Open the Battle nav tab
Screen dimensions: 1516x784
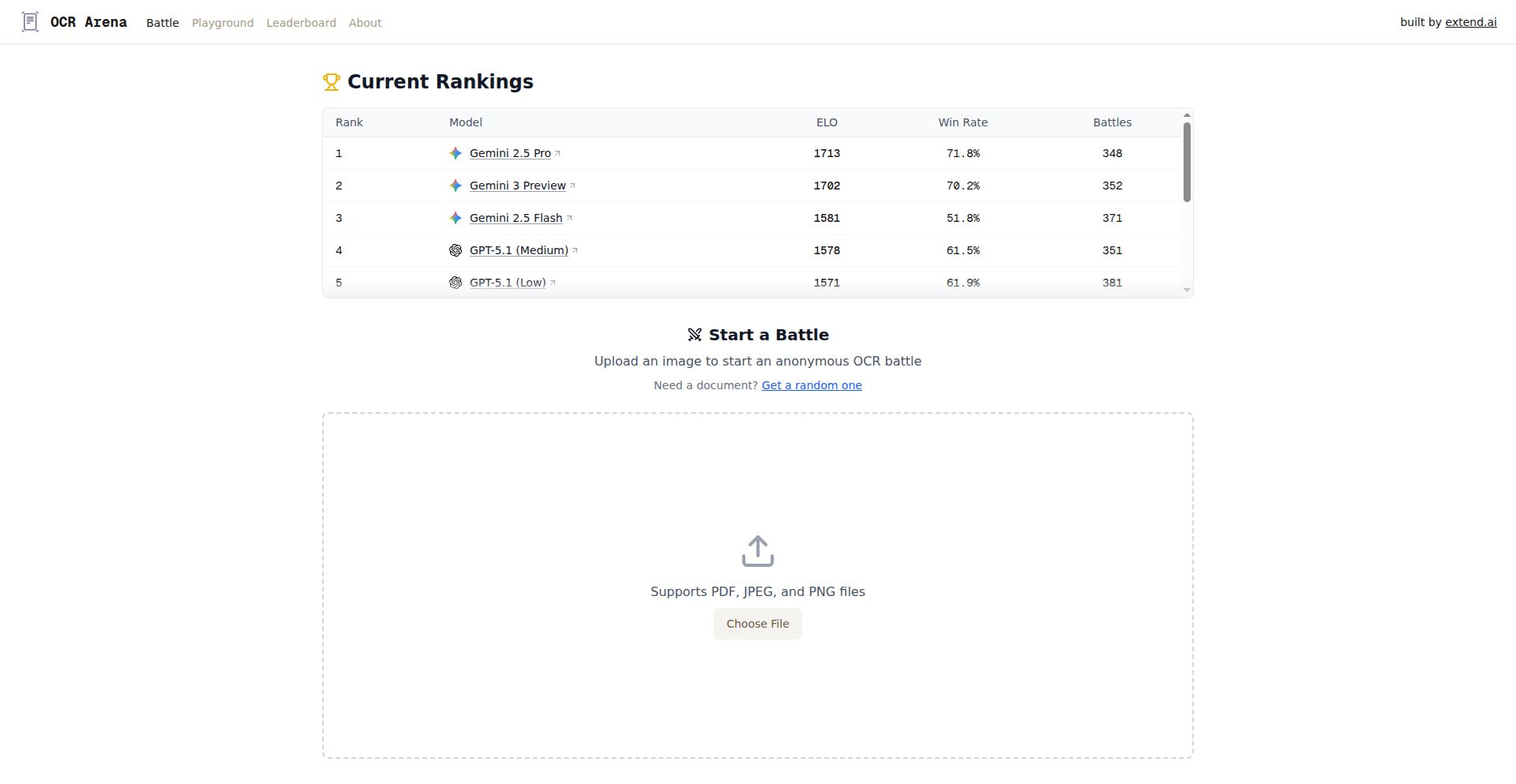click(x=163, y=23)
